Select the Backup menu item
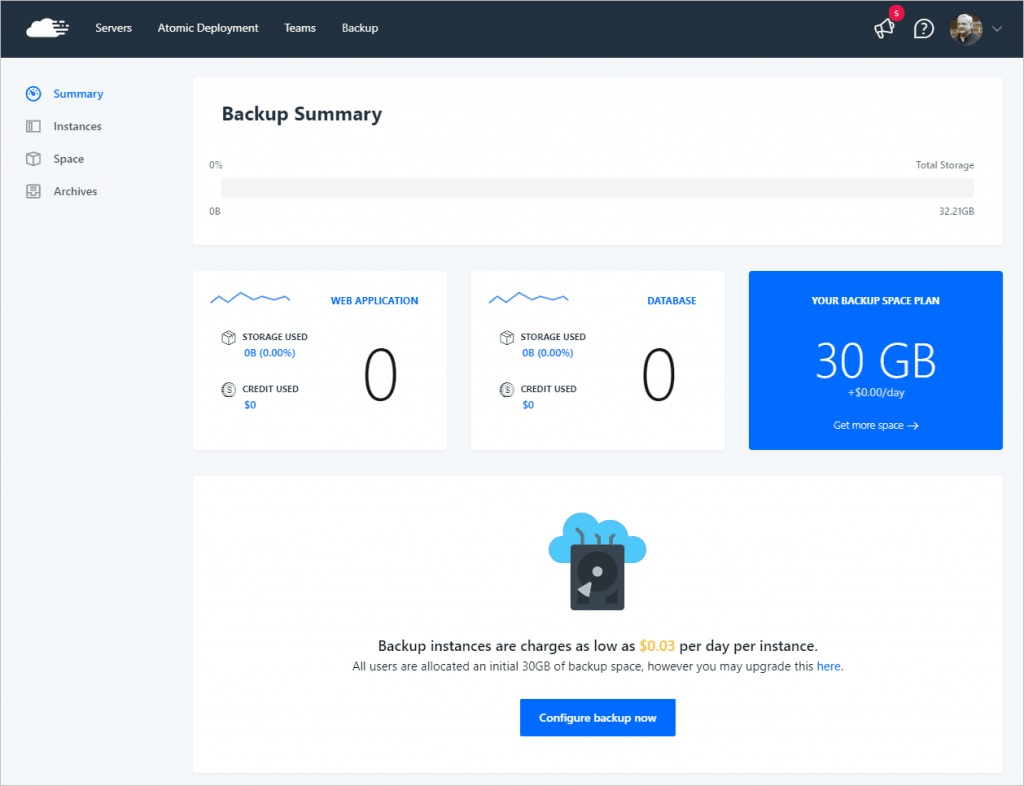Image resolution: width=1024 pixels, height=786 pixels. click(359, 28)
